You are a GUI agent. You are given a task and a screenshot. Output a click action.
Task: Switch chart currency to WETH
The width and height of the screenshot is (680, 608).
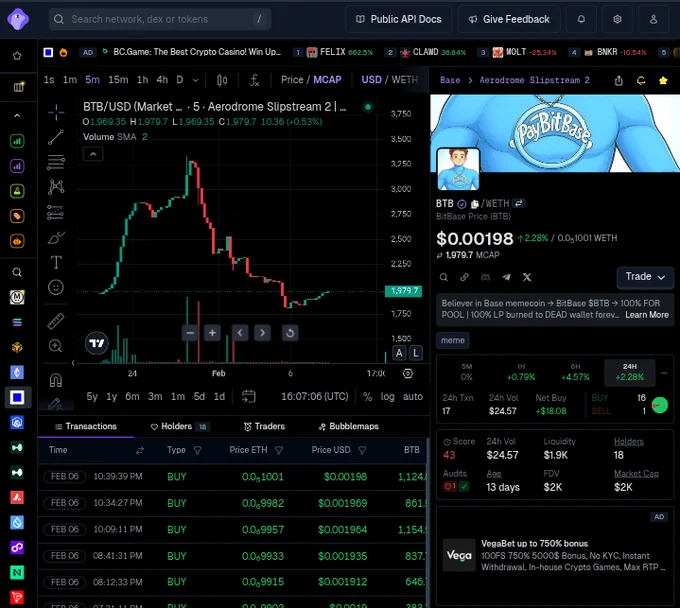[x=405, y=80]
